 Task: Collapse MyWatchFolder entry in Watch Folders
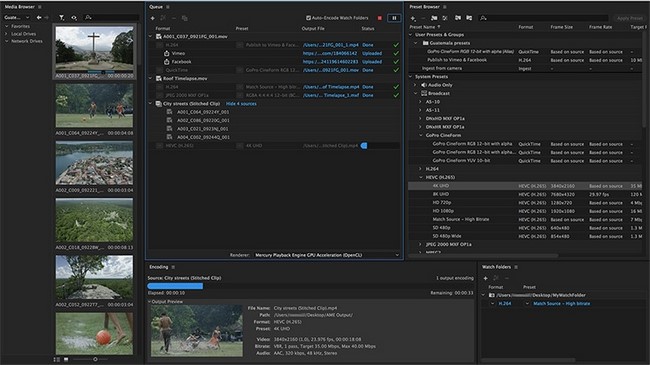483,295
